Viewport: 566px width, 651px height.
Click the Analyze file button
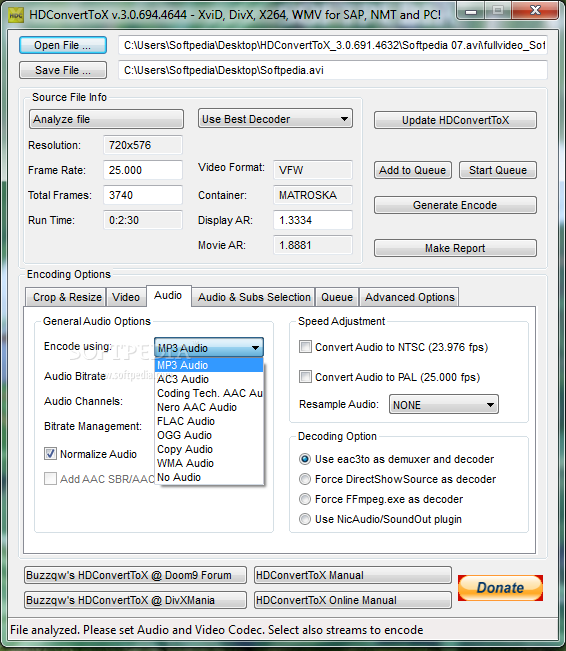click(x=106, y=119)
